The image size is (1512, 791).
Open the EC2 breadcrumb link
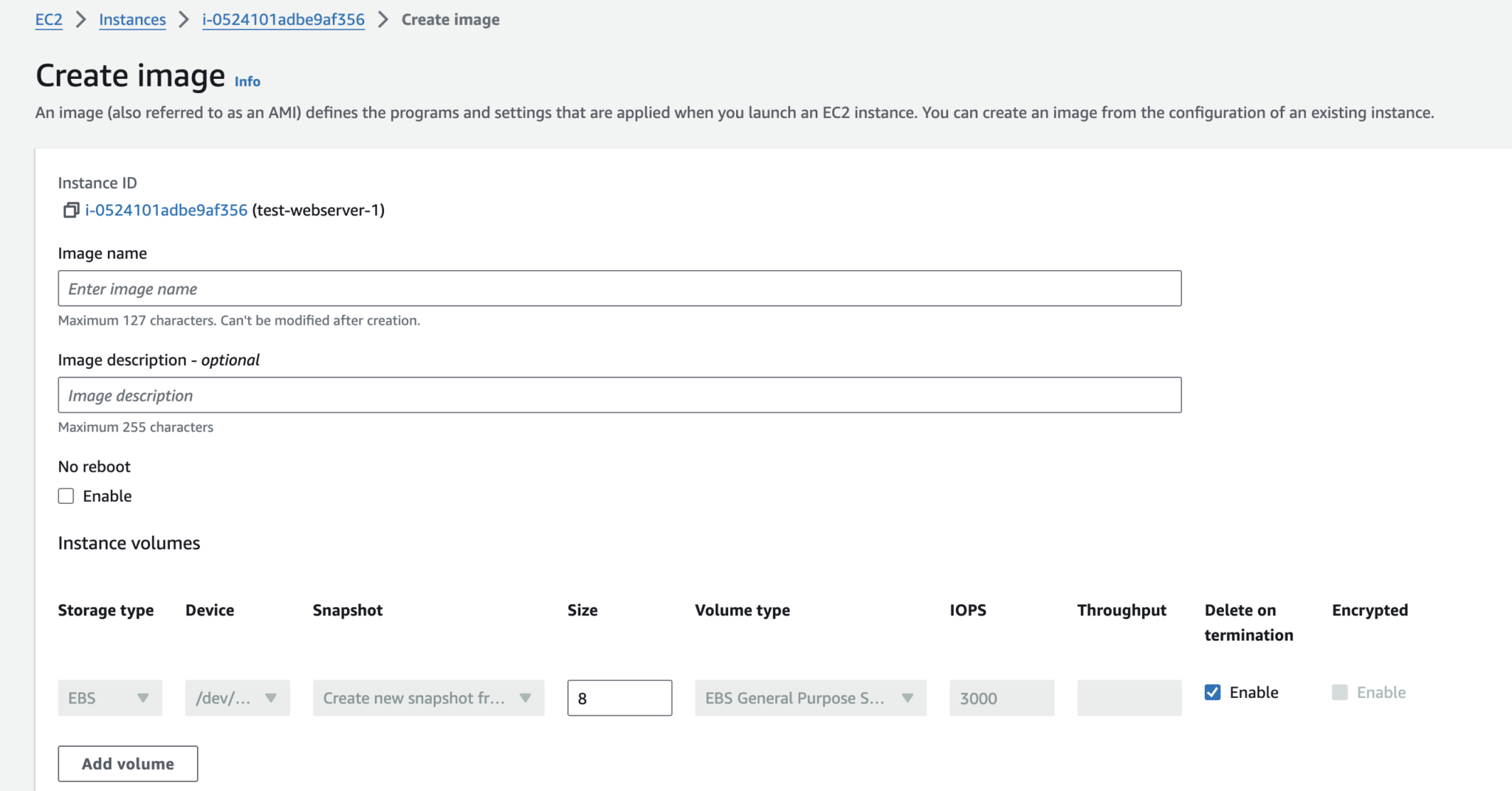(49, 19)
